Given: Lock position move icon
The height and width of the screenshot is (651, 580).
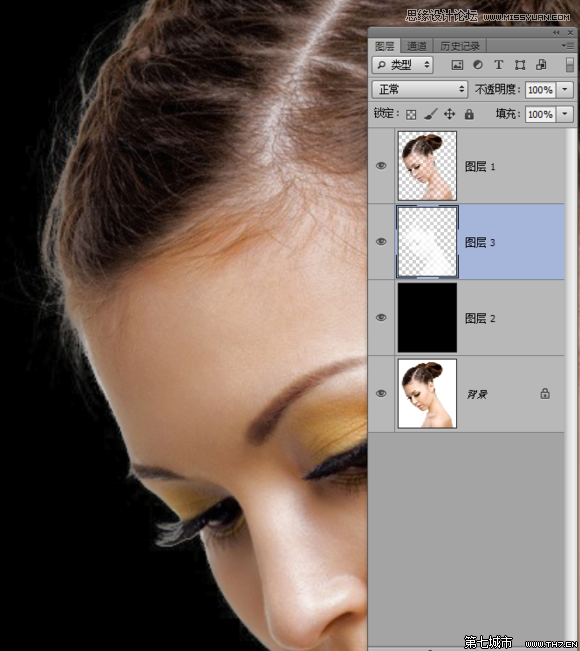Looking at the screenshot, I should tap(450, 114).
